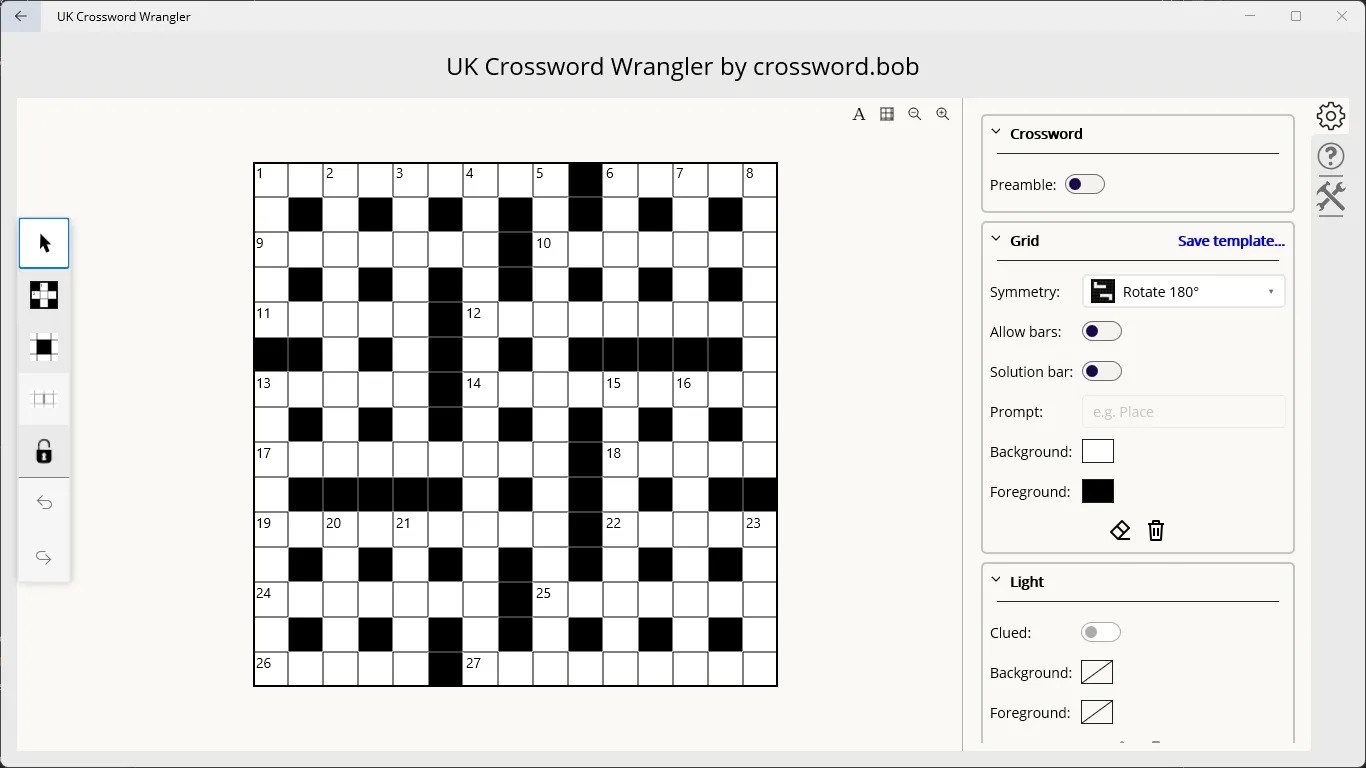
Task: Collapse the Crossword section
Action: click(996, 132)
